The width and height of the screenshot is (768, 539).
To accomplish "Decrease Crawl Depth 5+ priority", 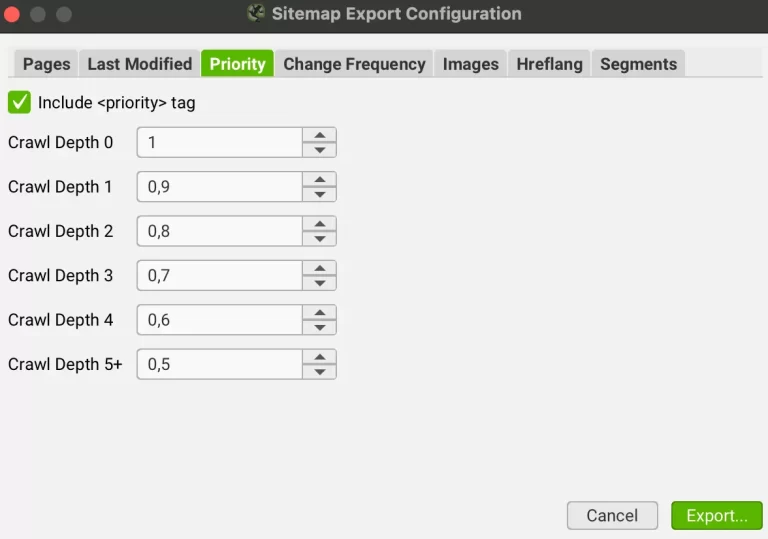I will (319, 372).
